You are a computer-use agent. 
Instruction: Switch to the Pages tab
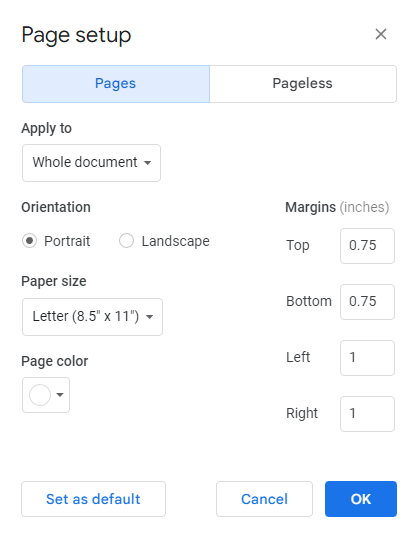116,84
